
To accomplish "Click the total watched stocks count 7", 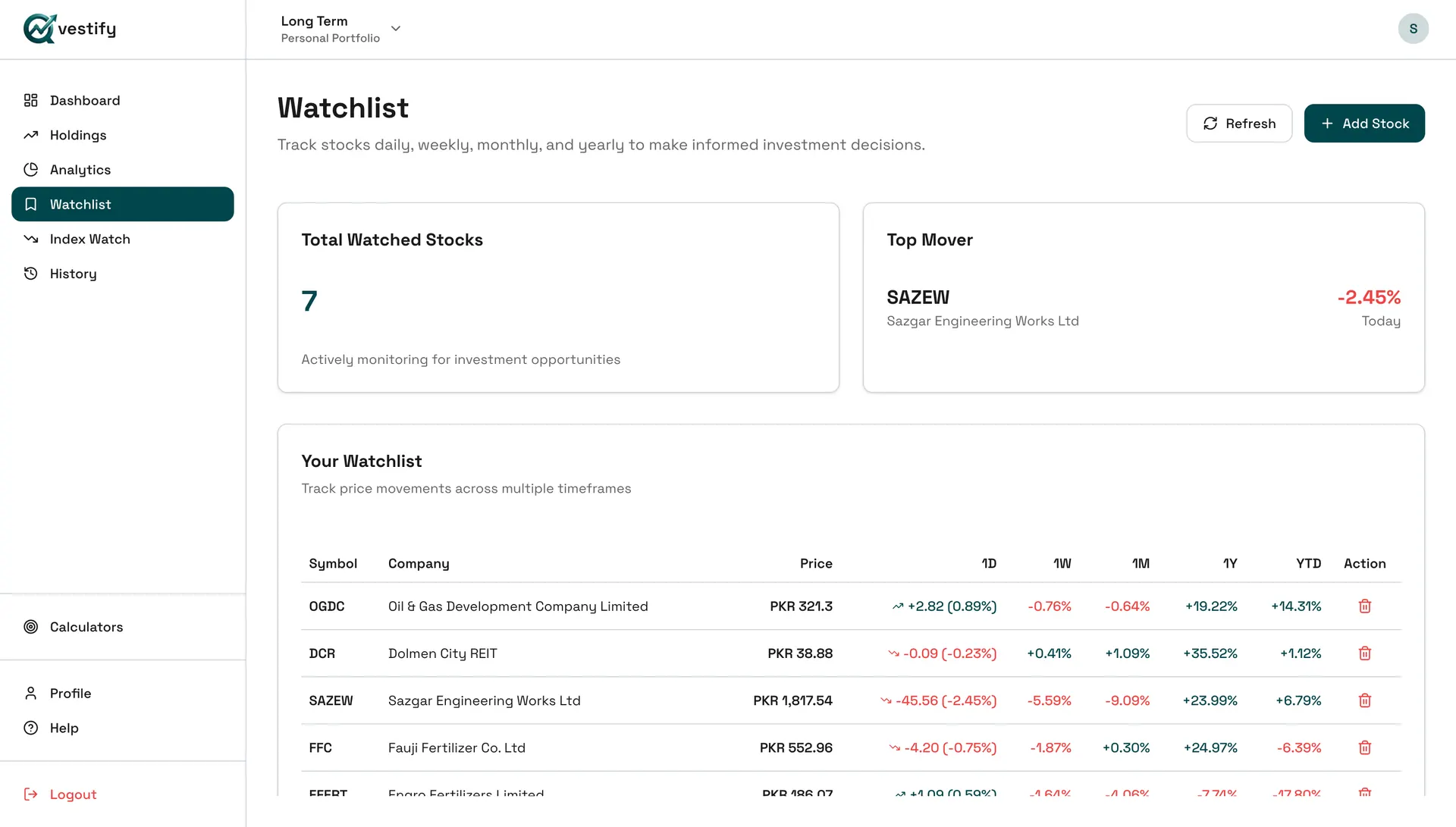I will click(309, 302).
